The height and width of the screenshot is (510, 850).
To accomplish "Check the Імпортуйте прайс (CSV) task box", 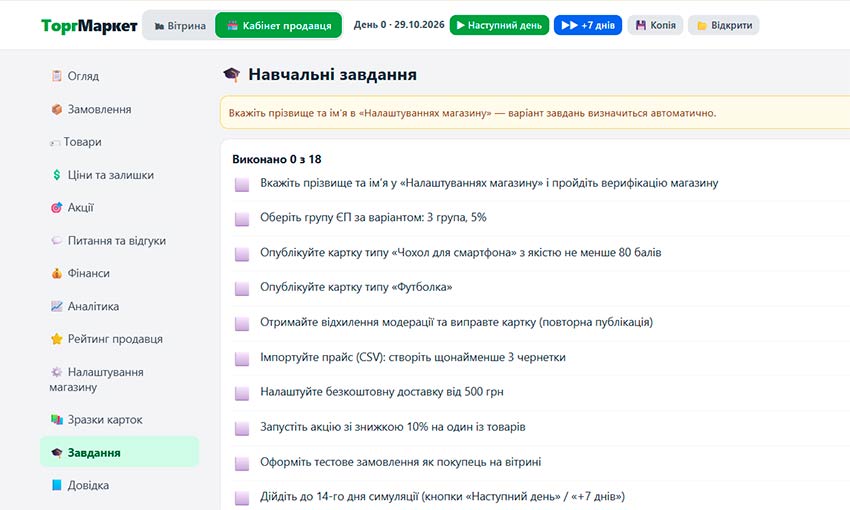I will pos(242,359).
